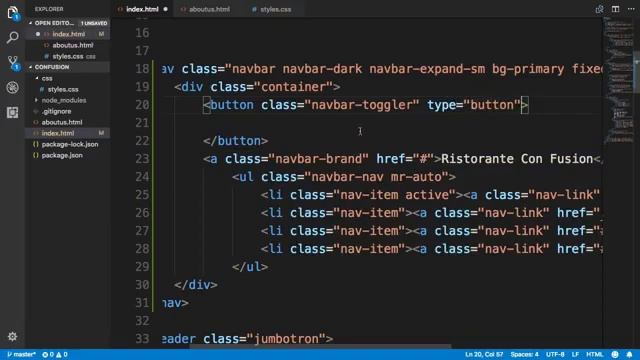Click the closing </ul> tag on line 29
The image size is (640, 360).
250,267
